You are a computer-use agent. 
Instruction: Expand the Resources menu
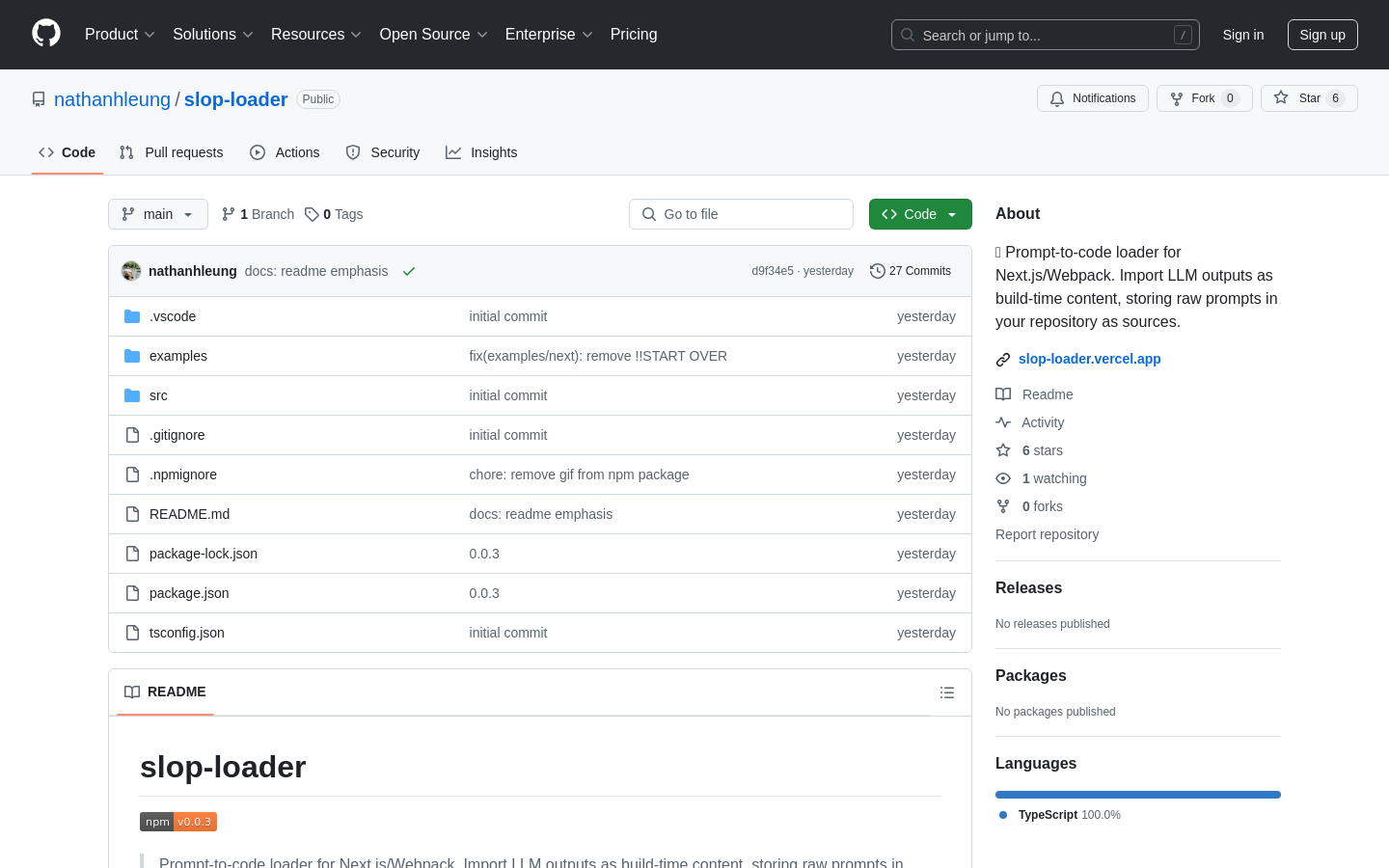316,34
